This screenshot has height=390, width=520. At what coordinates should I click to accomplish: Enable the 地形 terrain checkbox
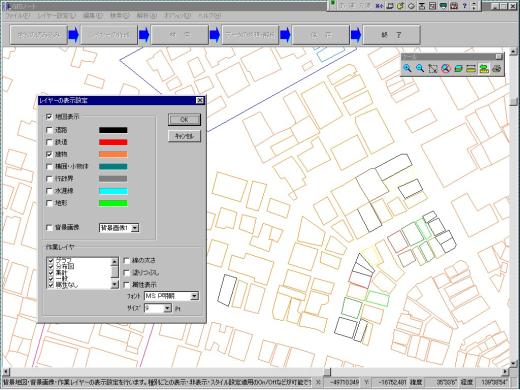[x=49, y=203]
